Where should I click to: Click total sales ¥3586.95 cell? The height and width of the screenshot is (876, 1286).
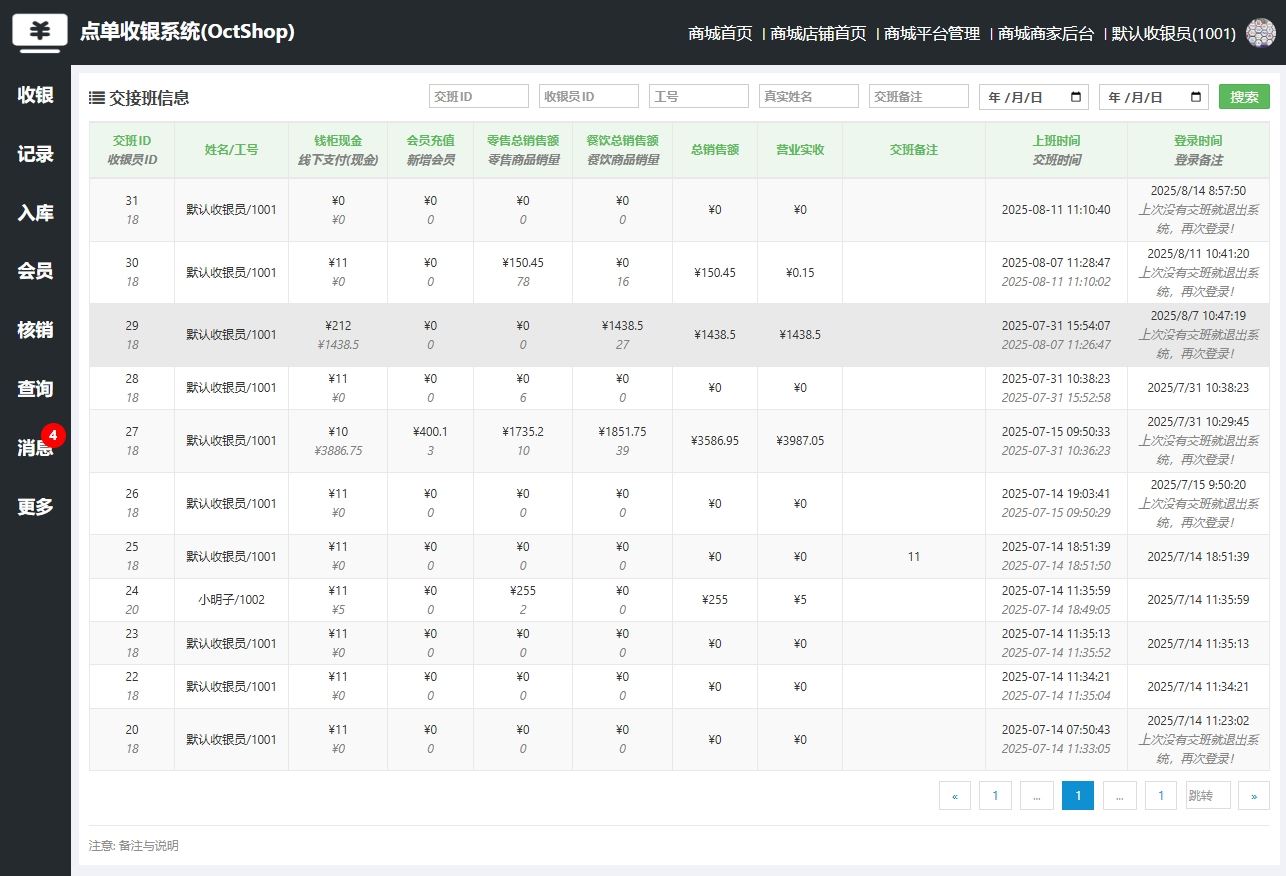[715, 441]
